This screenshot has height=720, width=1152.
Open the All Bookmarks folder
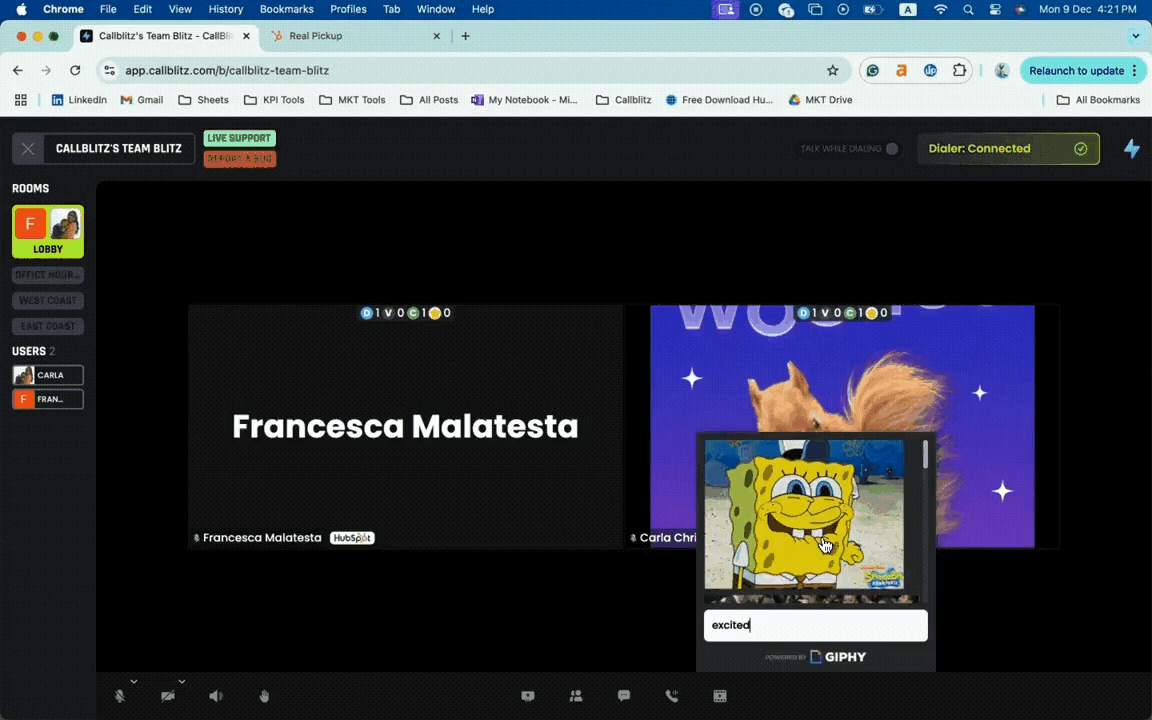point(1098,100)
